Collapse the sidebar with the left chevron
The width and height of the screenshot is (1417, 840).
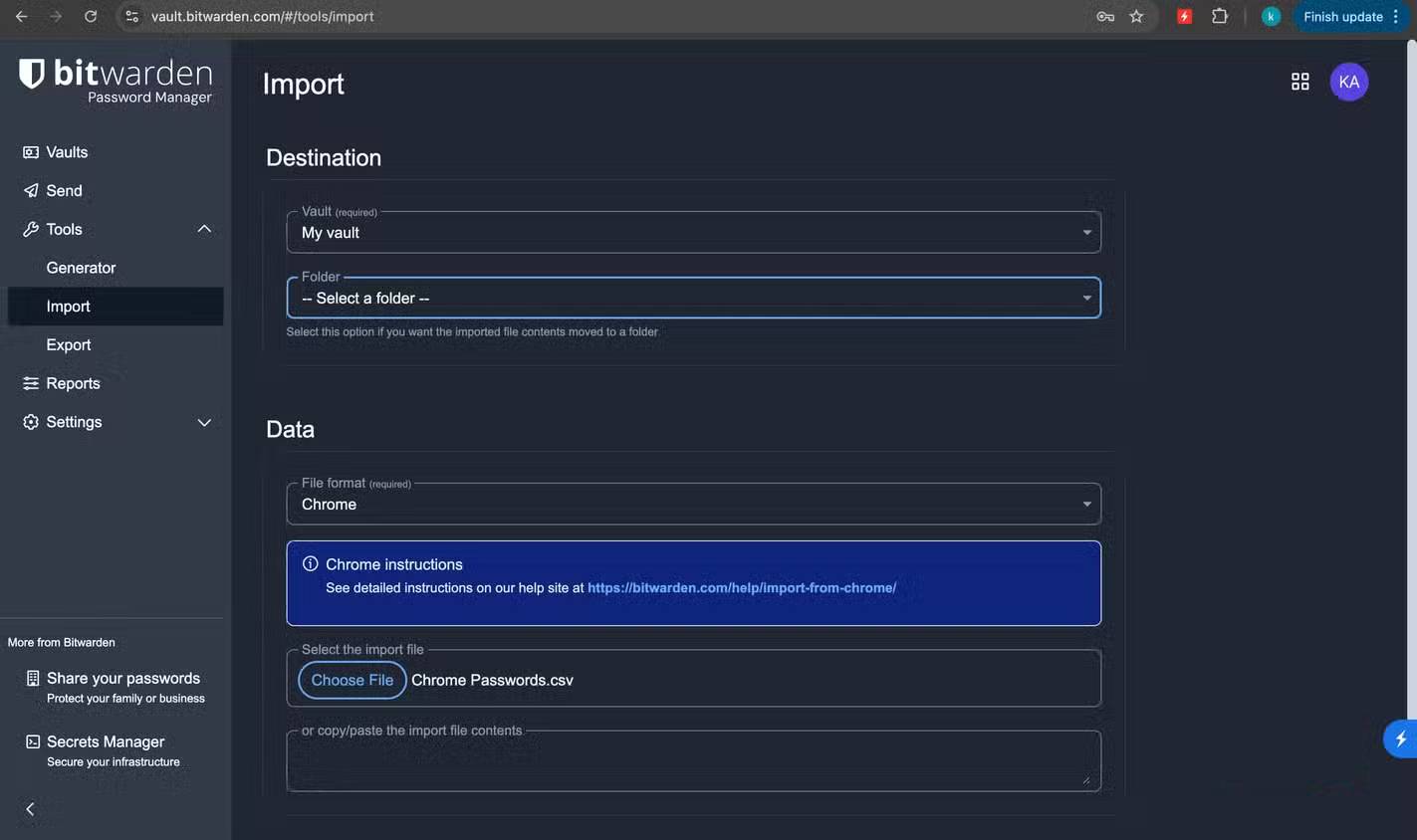30,809
